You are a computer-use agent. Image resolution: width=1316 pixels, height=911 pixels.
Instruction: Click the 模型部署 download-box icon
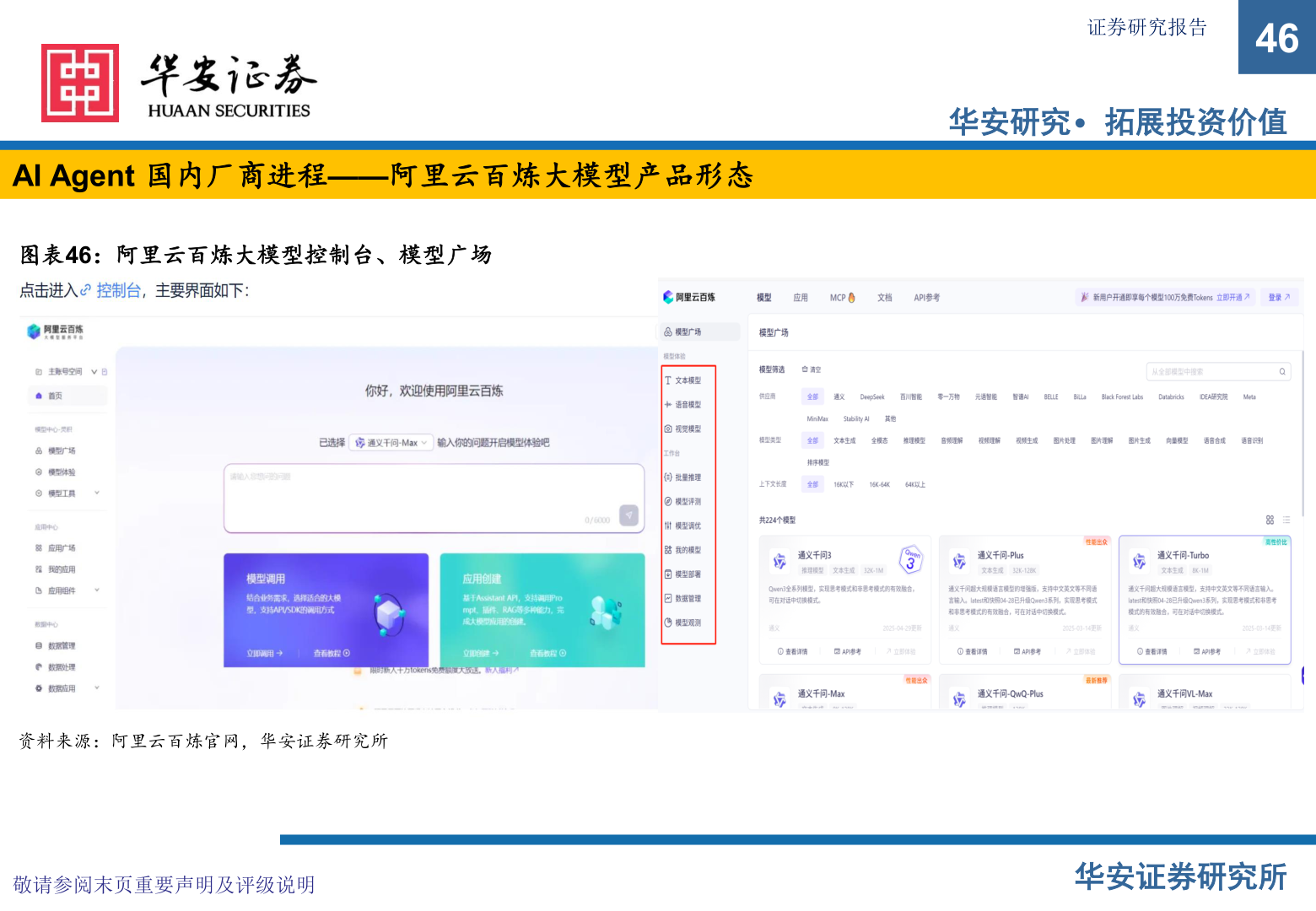(668, 574)
